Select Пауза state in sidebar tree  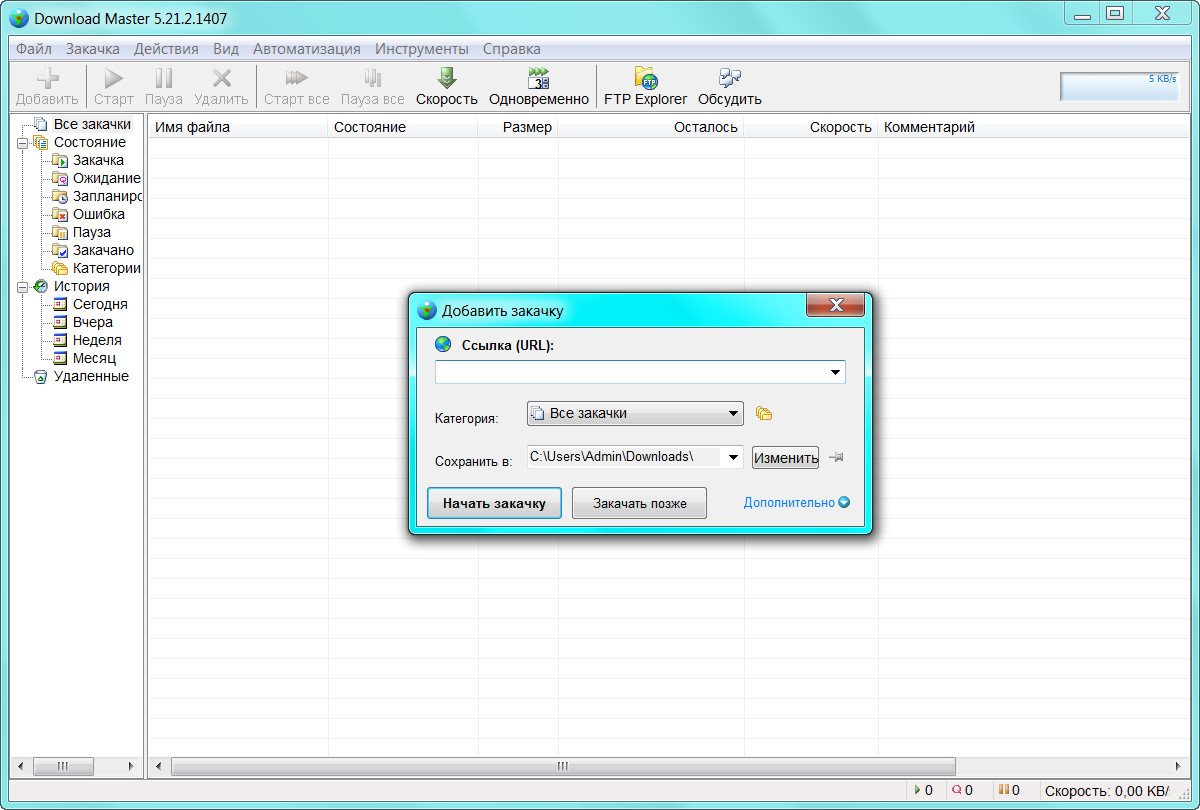pyautogui.click(x=92, y=232)
